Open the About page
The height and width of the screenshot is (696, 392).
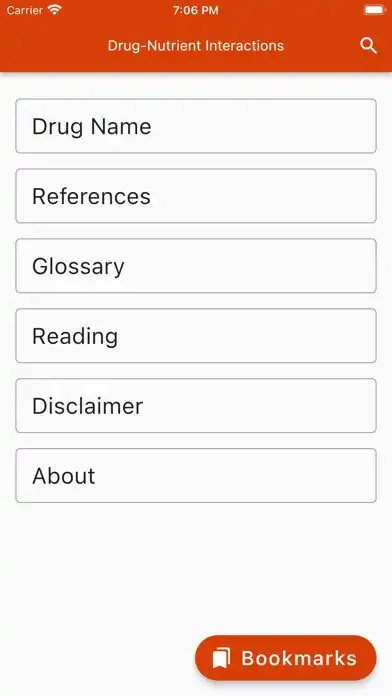pyautogui.click(x=196, y=475)
